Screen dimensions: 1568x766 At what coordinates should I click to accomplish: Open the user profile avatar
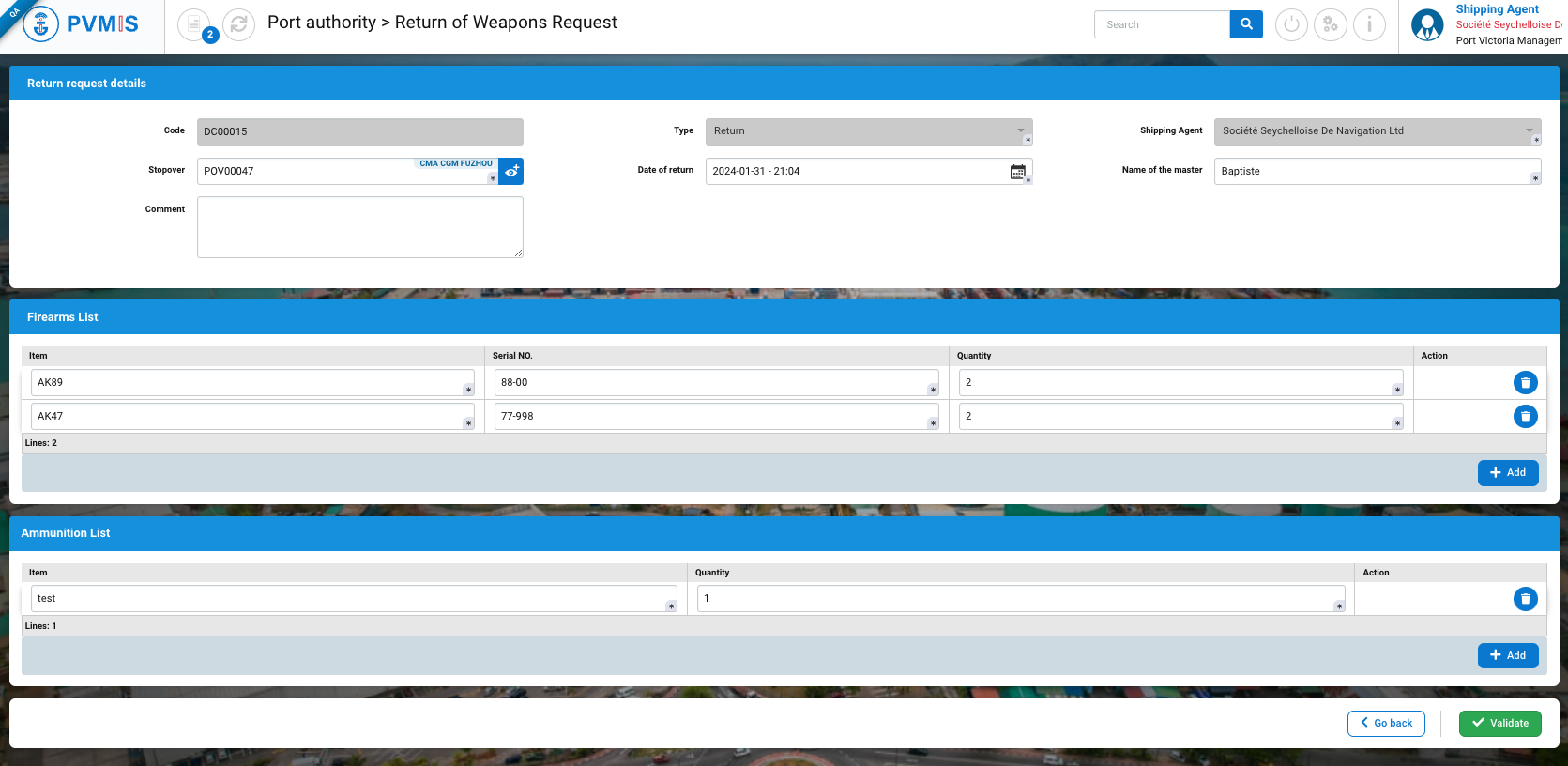1427,24
